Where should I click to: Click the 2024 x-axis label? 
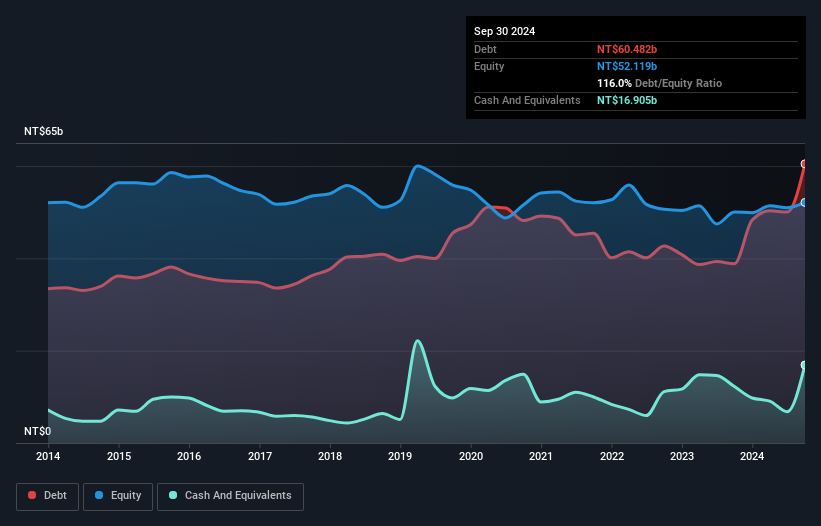(752, 456)
